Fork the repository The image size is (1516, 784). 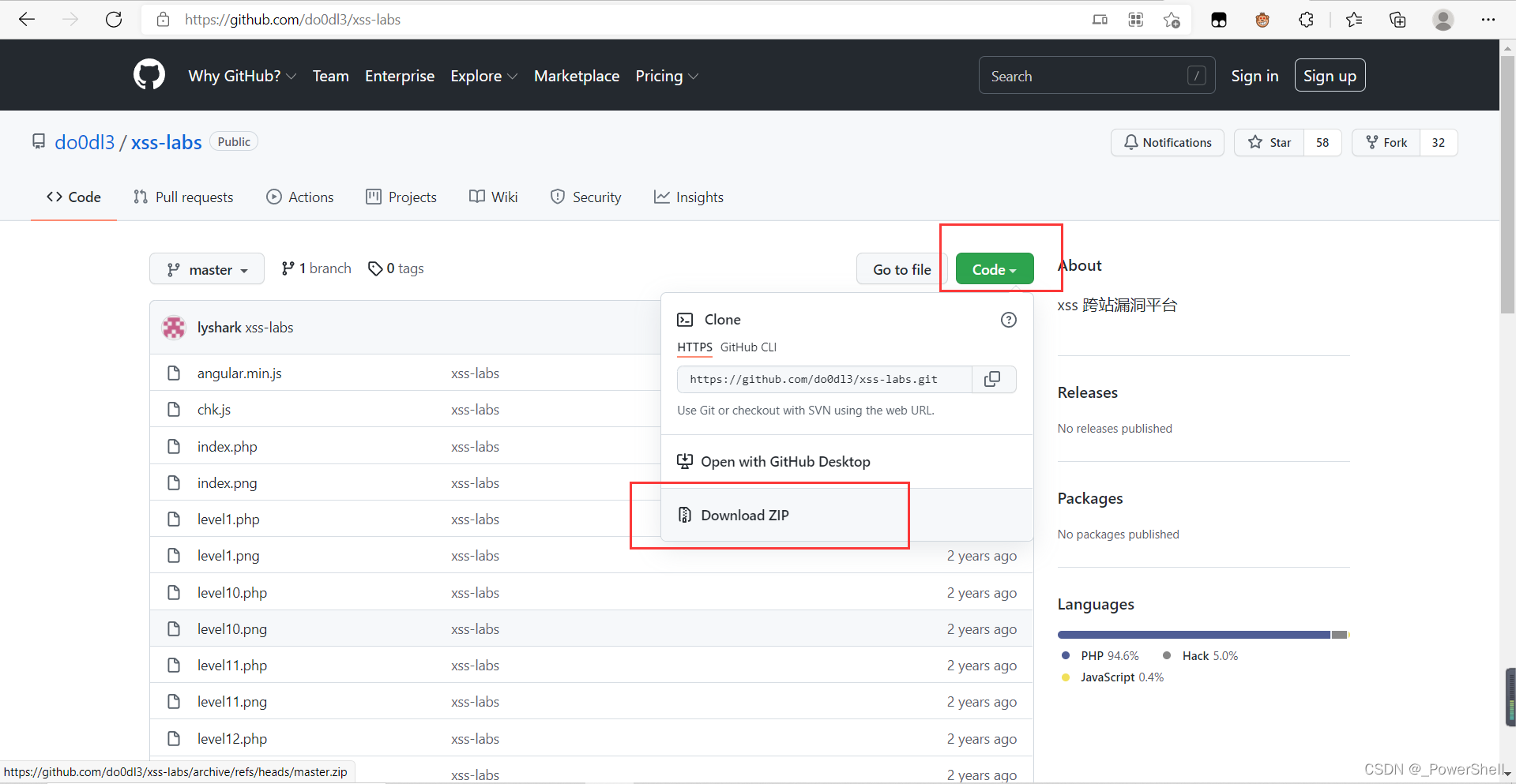coord(1386,142)
